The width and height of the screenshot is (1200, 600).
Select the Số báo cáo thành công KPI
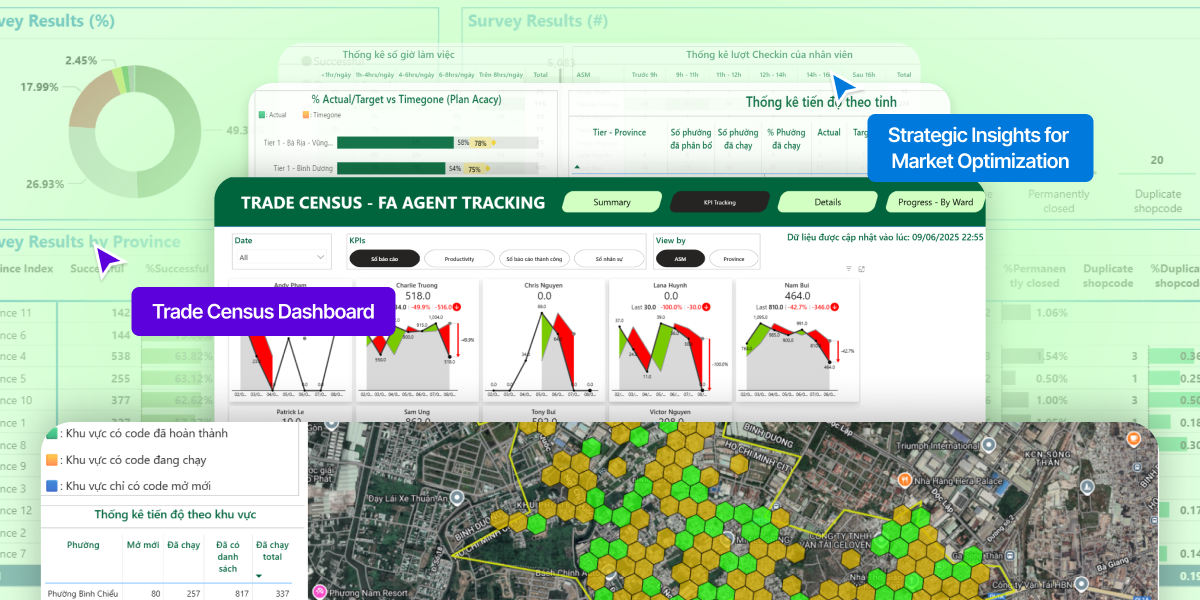pyautogui.click(x=534, y=259)
